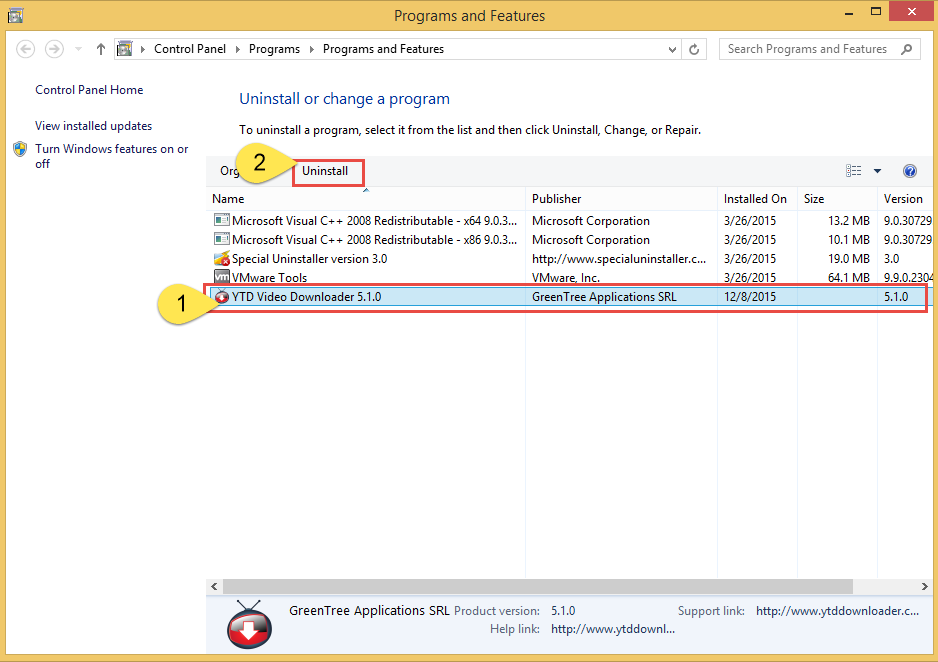Sort by Installed On column header
This screenshot has height=662, width=938.
757,199
